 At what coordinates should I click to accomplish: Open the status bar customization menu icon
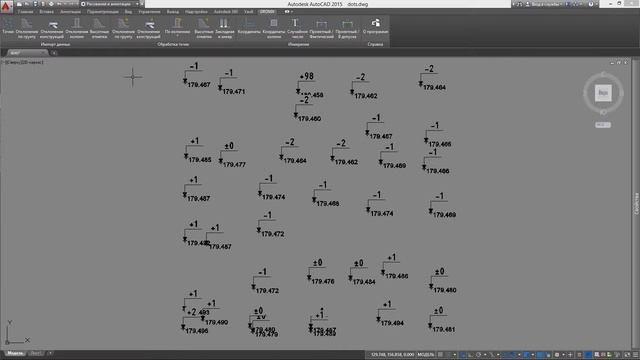(635, 355)
